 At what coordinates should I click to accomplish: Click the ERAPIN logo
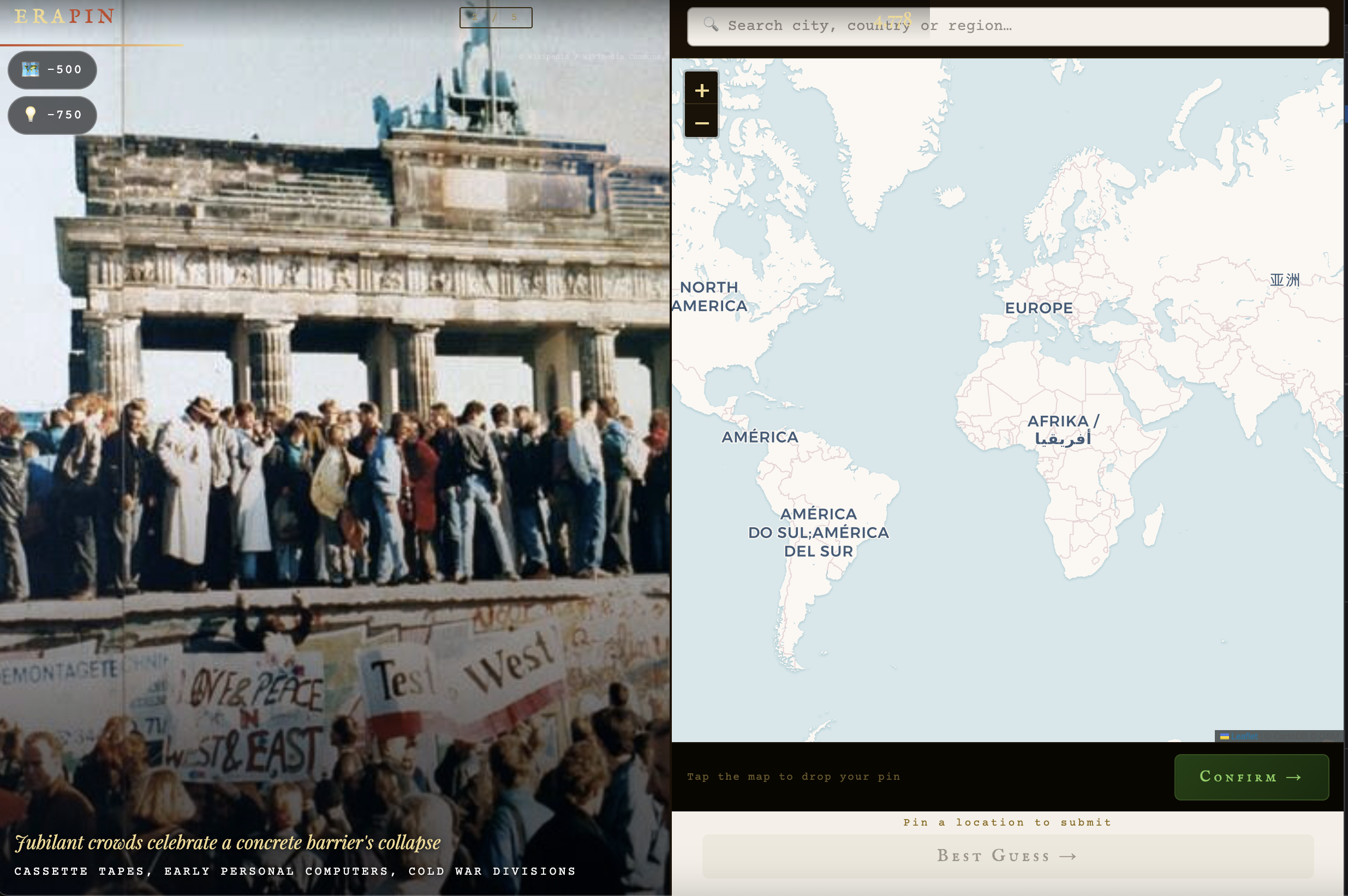pos(63,16)
